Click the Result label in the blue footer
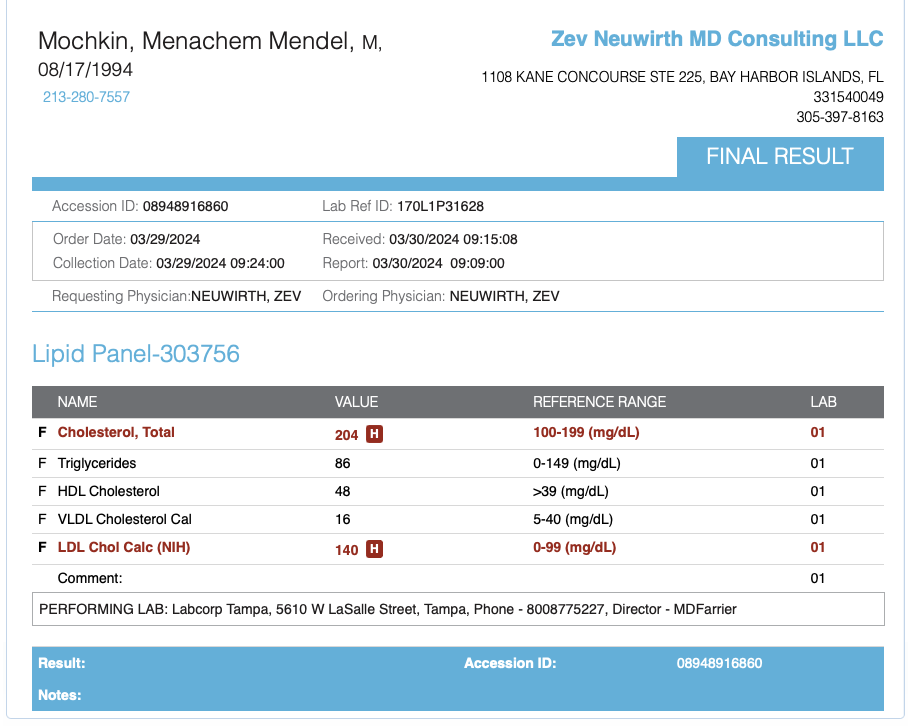This screenshot has width=909, height=726. [61, 663]
